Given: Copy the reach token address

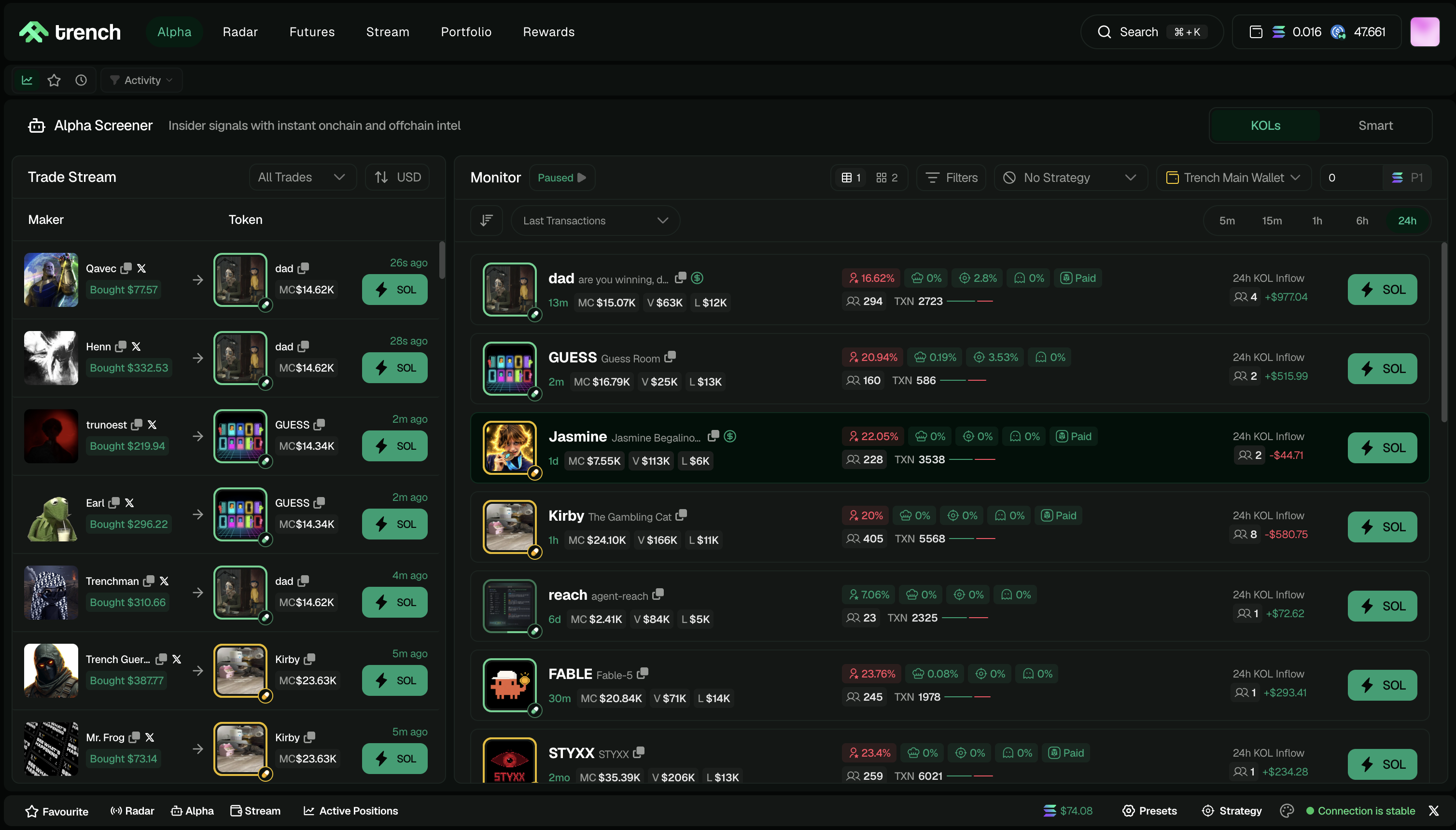Looking at the screenshot, I should point(658,594).
